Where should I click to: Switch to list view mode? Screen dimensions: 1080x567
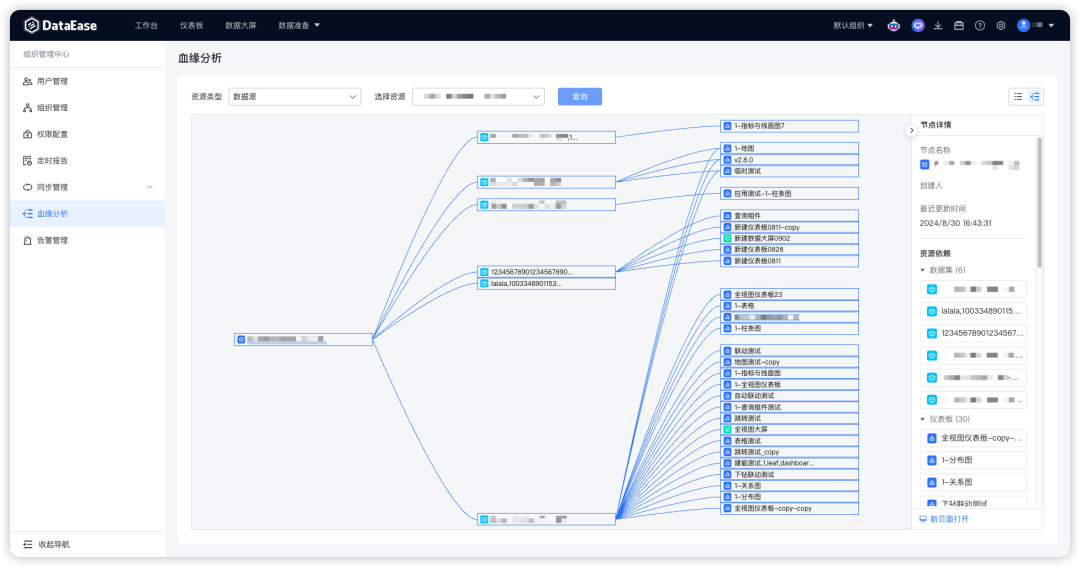[x=1018, y=96]
